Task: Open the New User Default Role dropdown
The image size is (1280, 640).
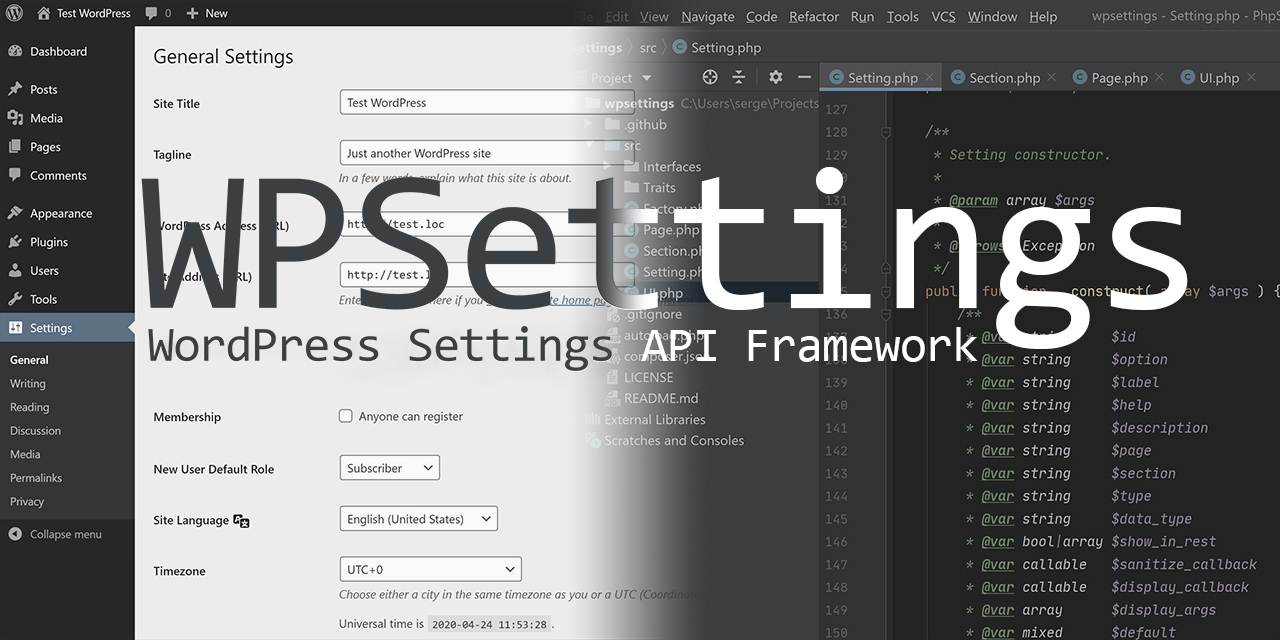Action: 389,467
